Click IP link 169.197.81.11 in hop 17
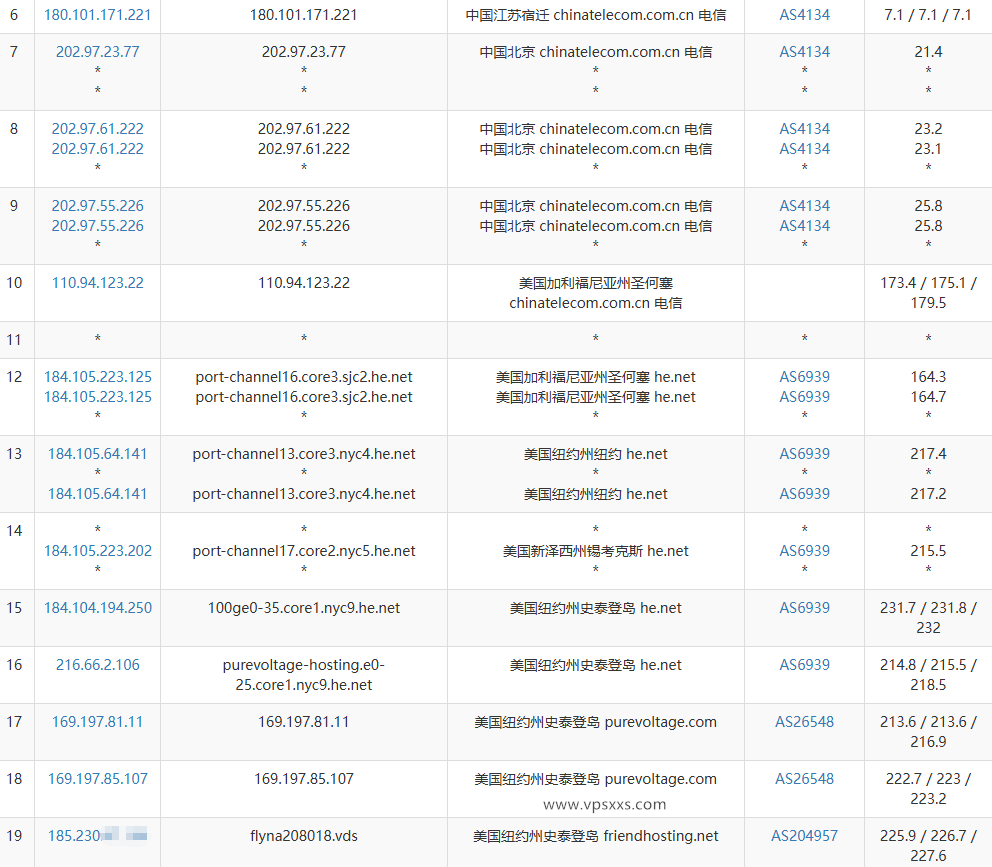 point(97,722)
